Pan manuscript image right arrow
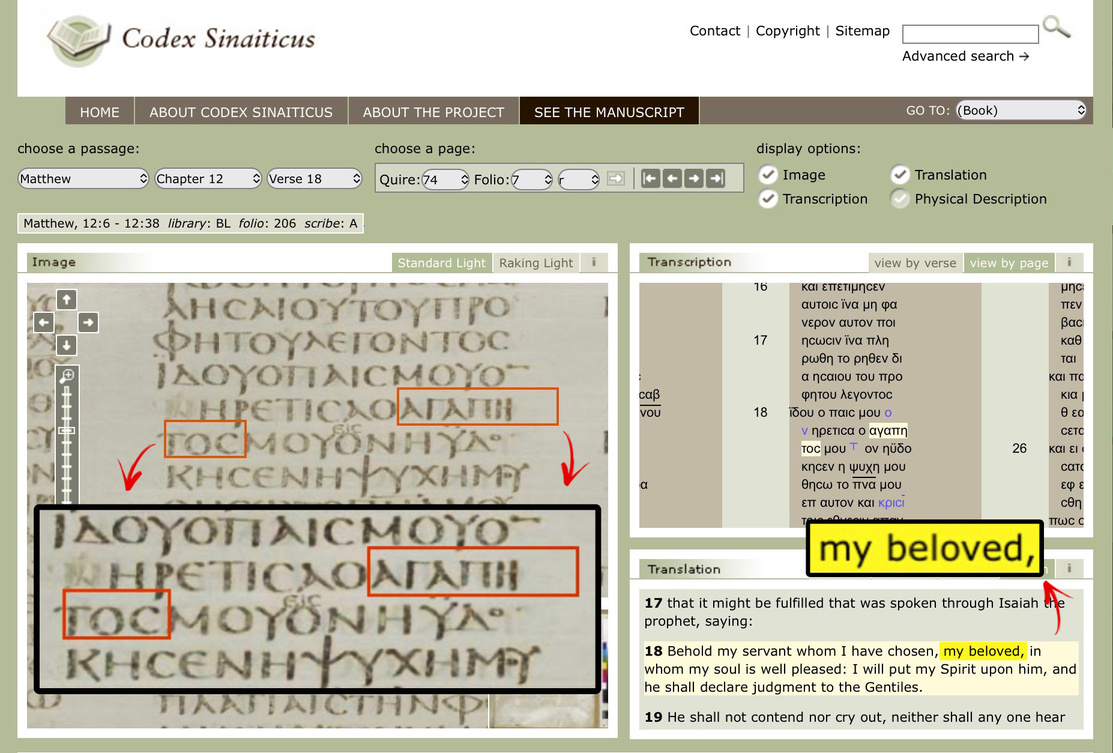 [88, 322]
